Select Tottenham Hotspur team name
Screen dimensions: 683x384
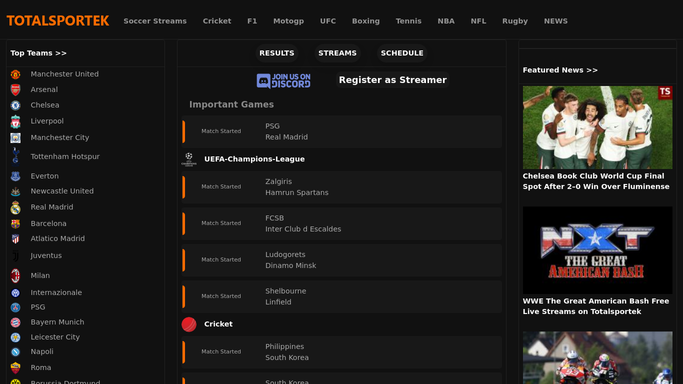pos(65,157)
